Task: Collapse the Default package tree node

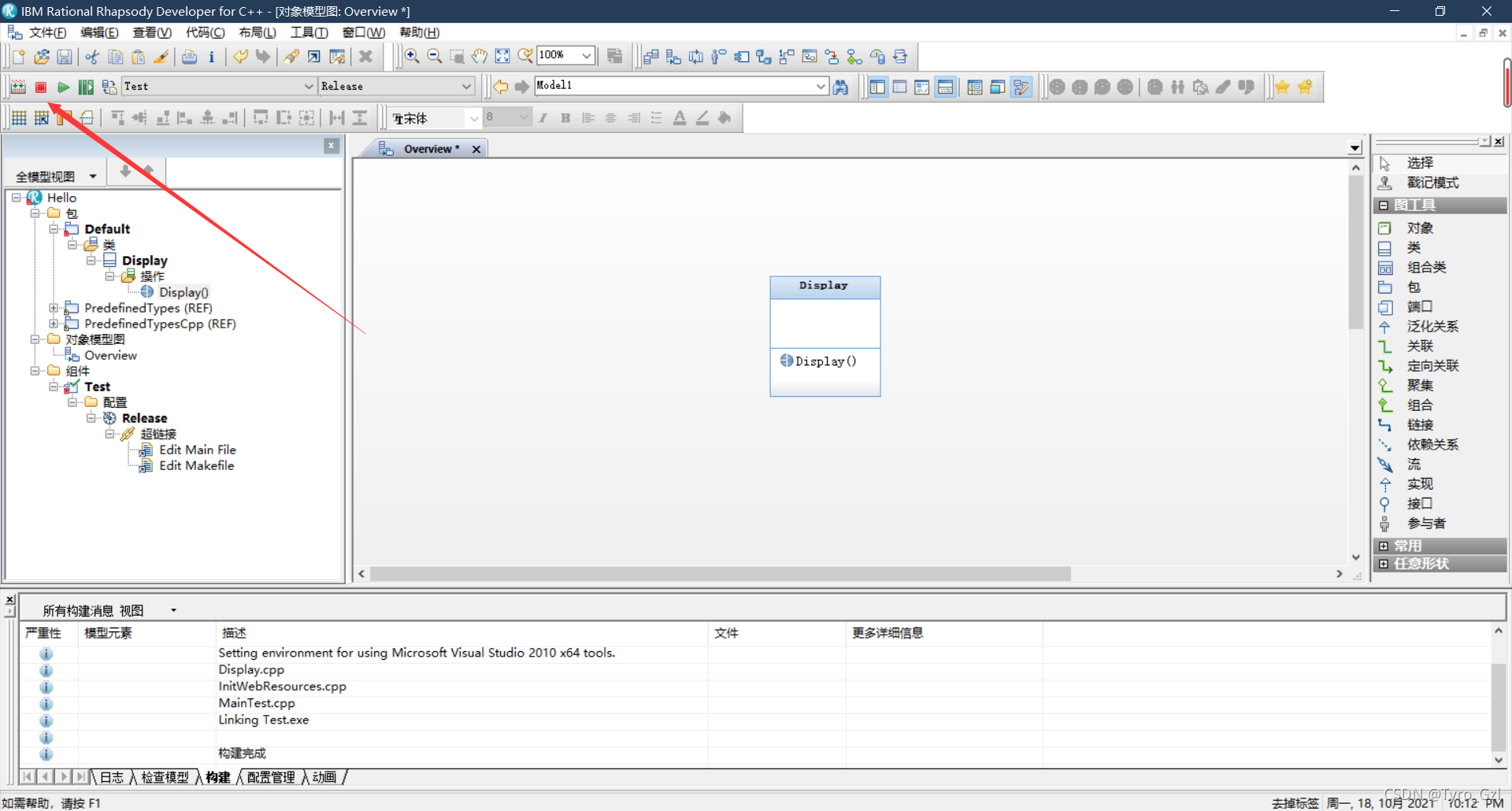Action: (x=54, y=229)
